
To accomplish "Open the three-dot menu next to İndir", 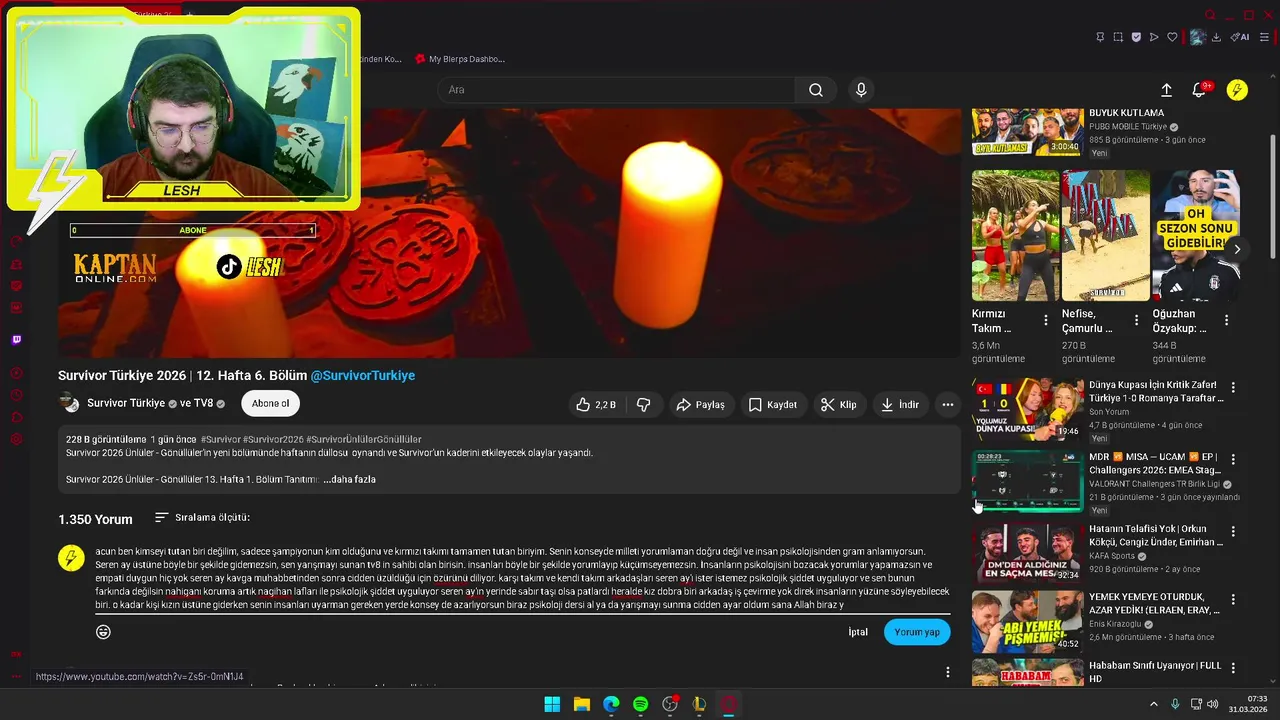I will point(947,405).
